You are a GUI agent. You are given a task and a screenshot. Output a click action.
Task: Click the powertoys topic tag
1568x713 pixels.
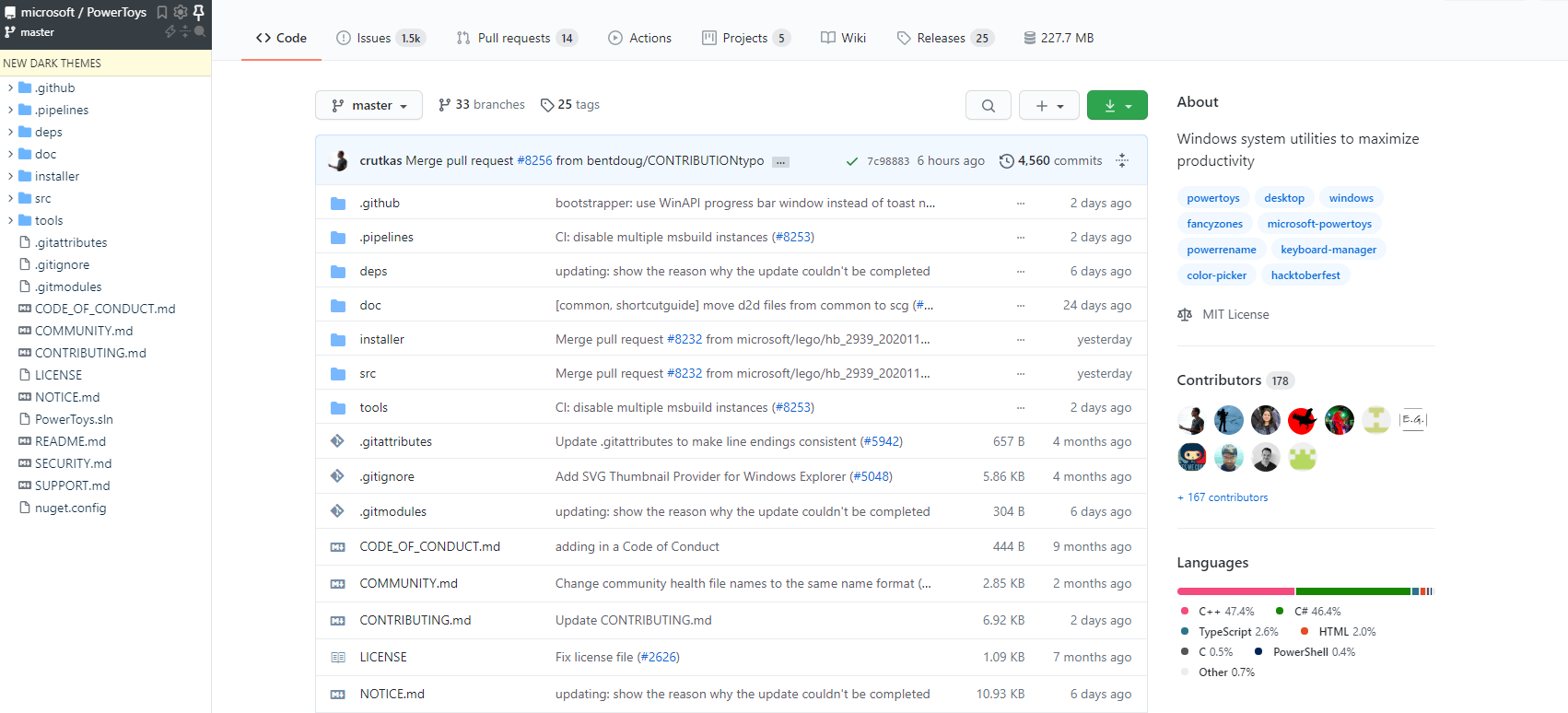click(1213, 198)
